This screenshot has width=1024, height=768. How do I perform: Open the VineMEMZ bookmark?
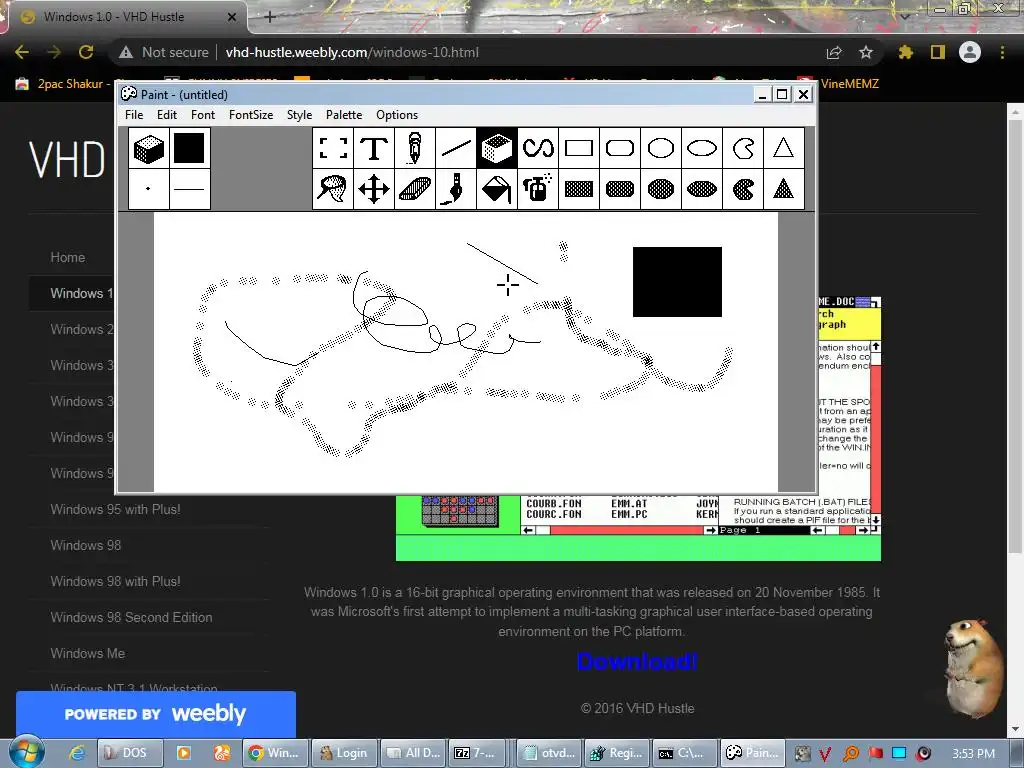click(838, 84)
